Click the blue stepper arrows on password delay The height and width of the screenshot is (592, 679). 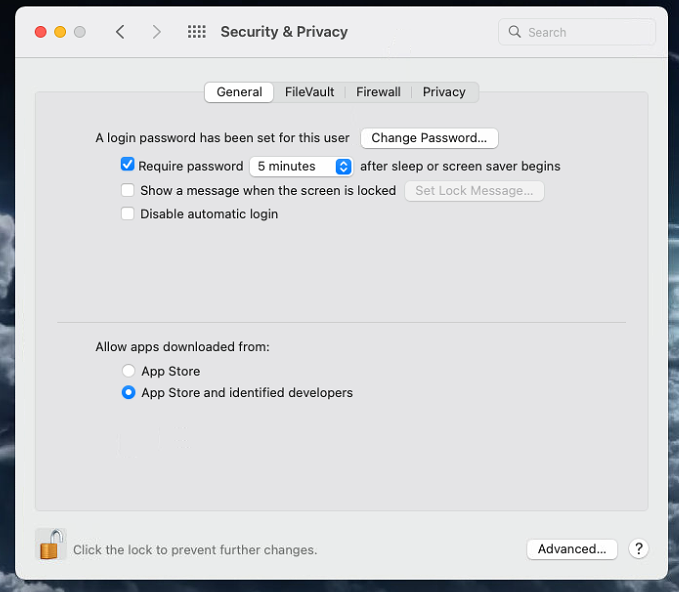343,166
